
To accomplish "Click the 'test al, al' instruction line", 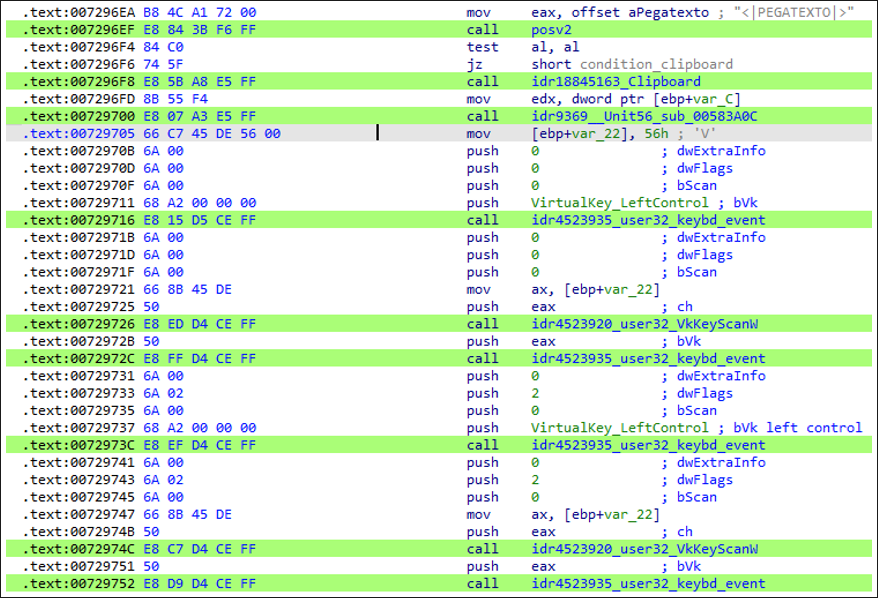I will [523, 47].
